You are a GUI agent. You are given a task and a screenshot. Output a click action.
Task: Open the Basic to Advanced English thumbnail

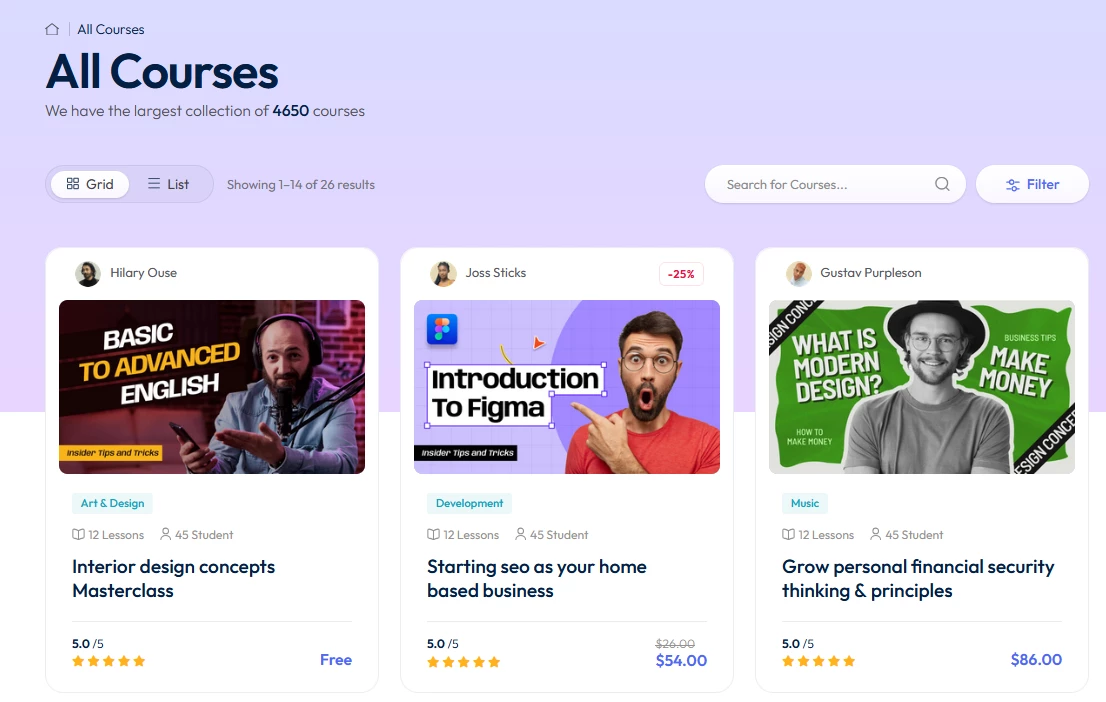point(212,387)
